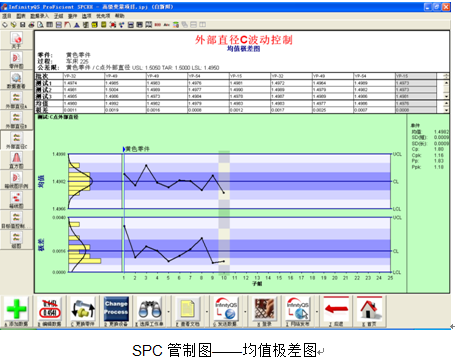Image resolution: width=455 pixels, height=362 pixels.
Task: Open dropdown arrow beside 查看文档 button
Action: click(x=207, y=312)
